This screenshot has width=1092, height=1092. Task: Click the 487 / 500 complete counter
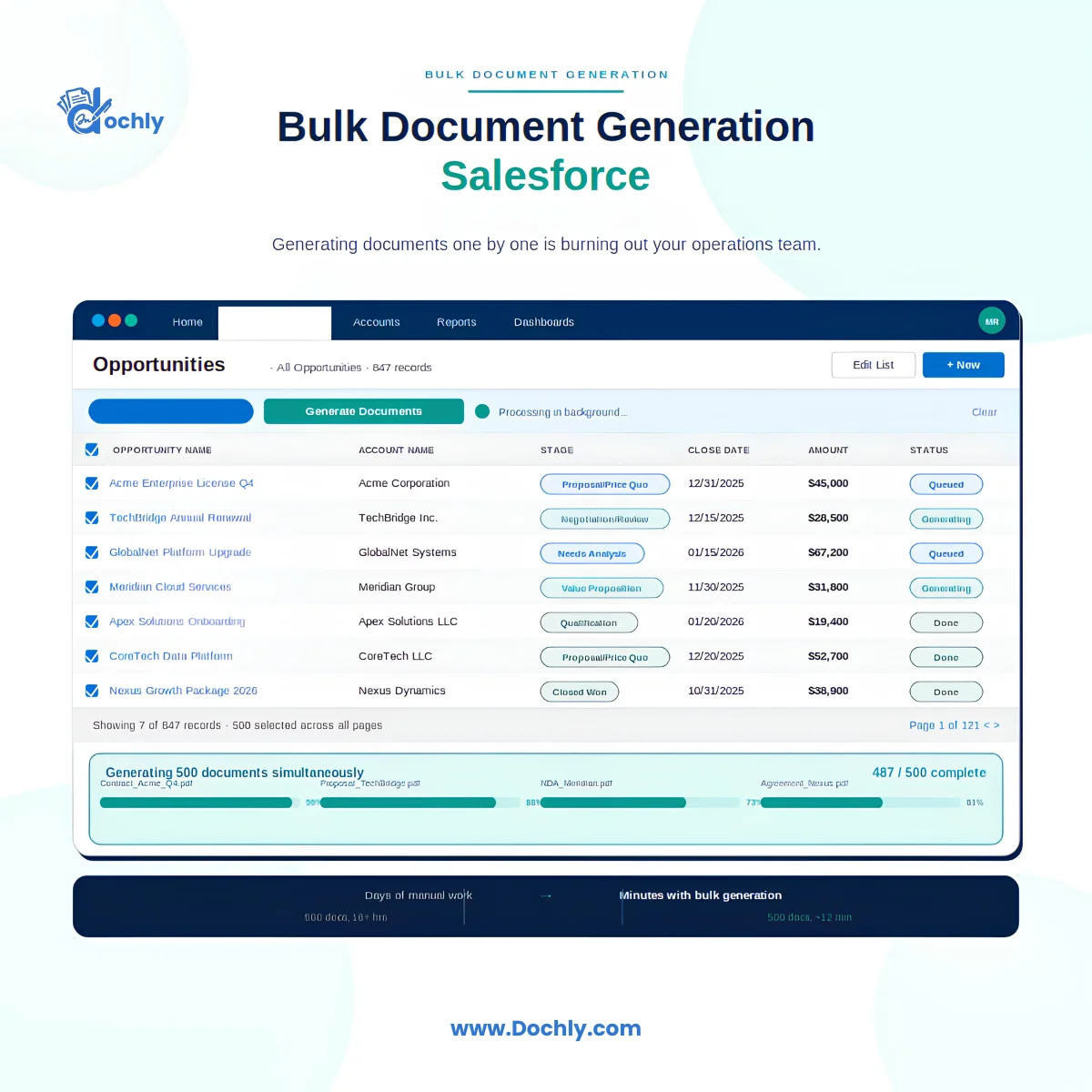[929, 773]
